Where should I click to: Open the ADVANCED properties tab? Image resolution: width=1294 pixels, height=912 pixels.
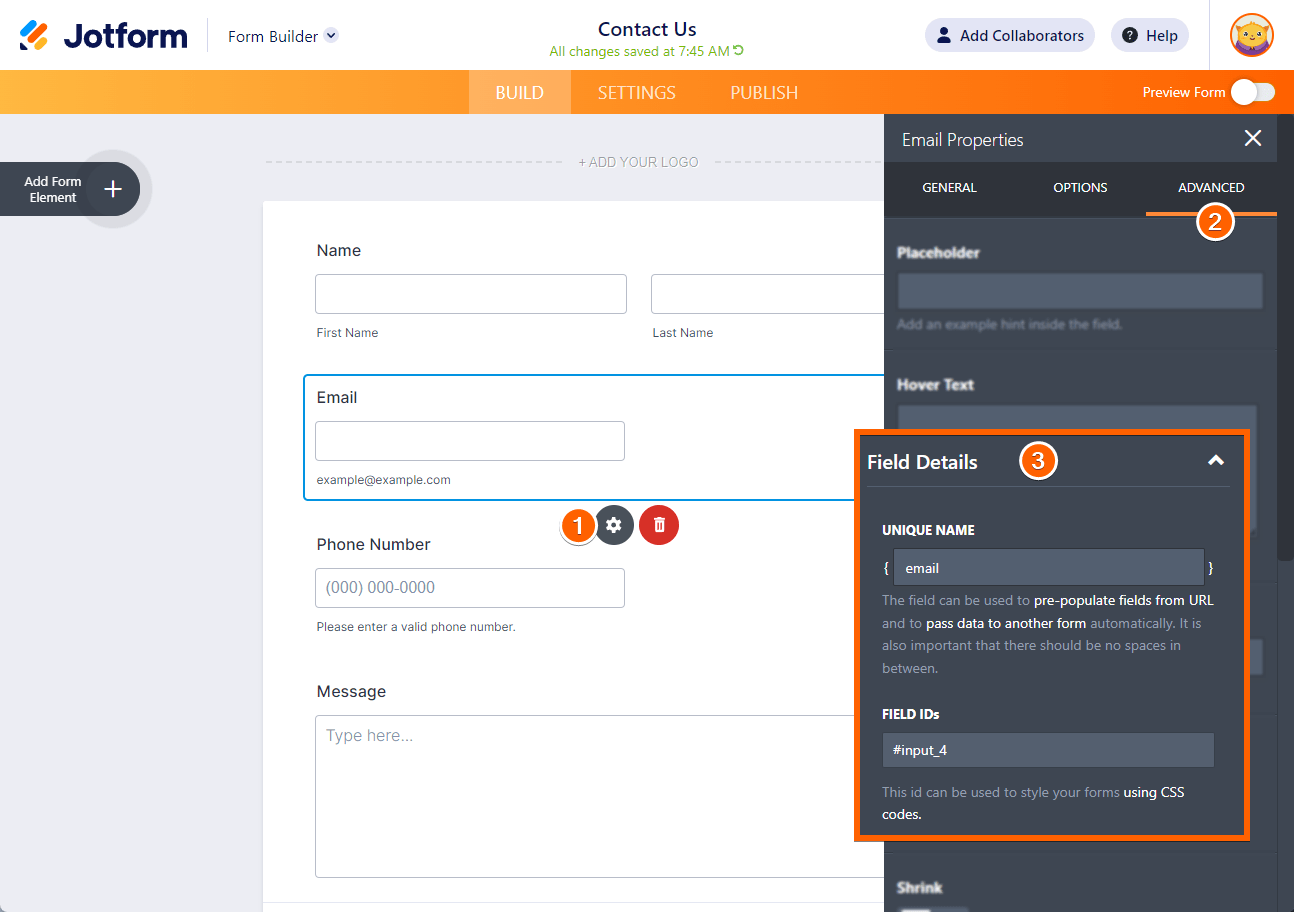(1211, 188)
